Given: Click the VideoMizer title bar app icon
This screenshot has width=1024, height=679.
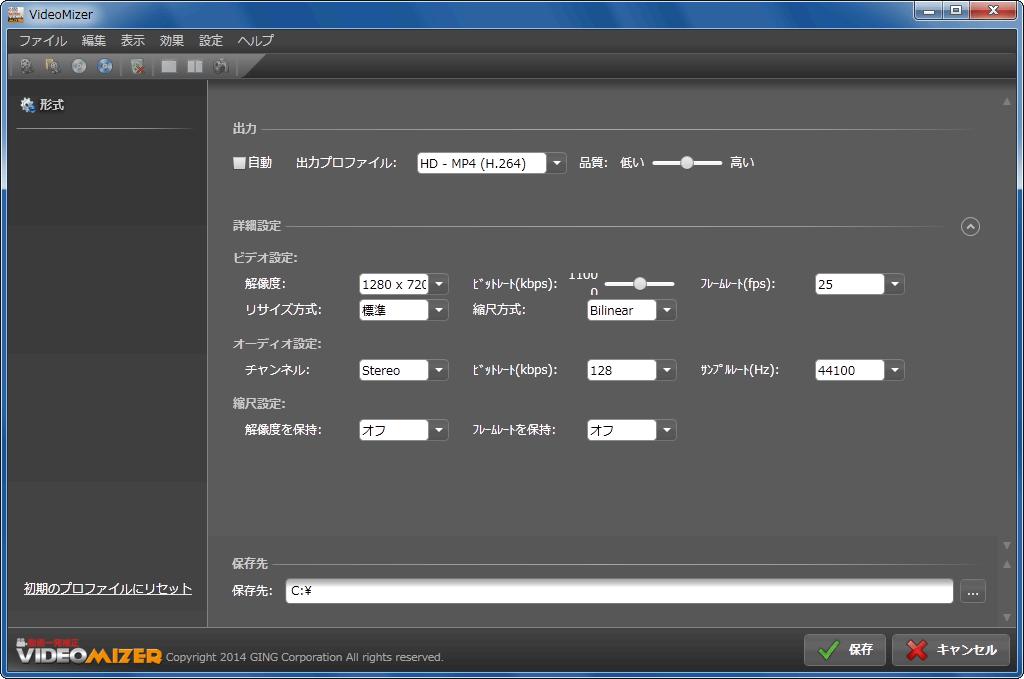Looking at the screenshot, I should point(15,14).
